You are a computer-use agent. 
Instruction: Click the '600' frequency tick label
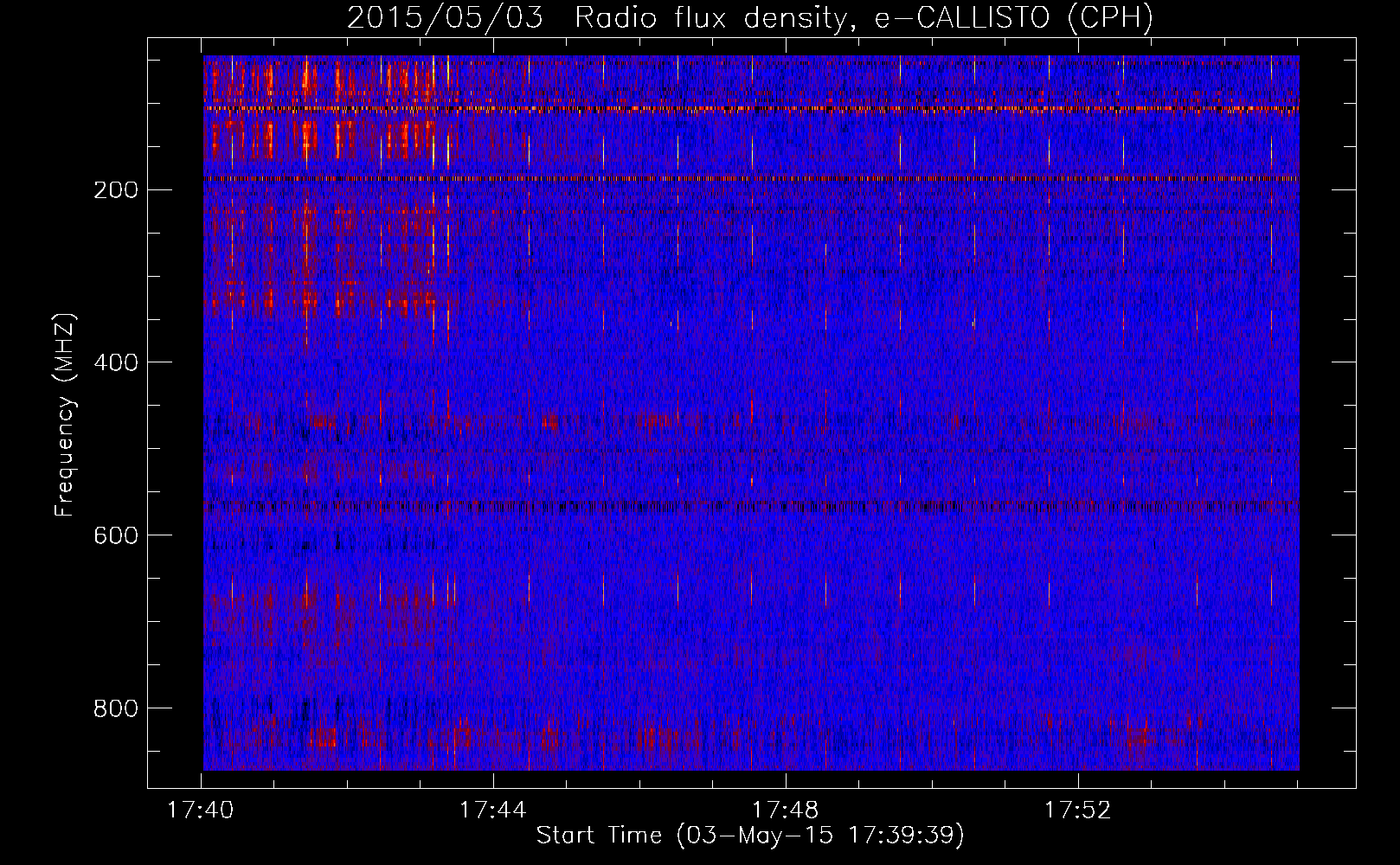(x=115, y=536)
